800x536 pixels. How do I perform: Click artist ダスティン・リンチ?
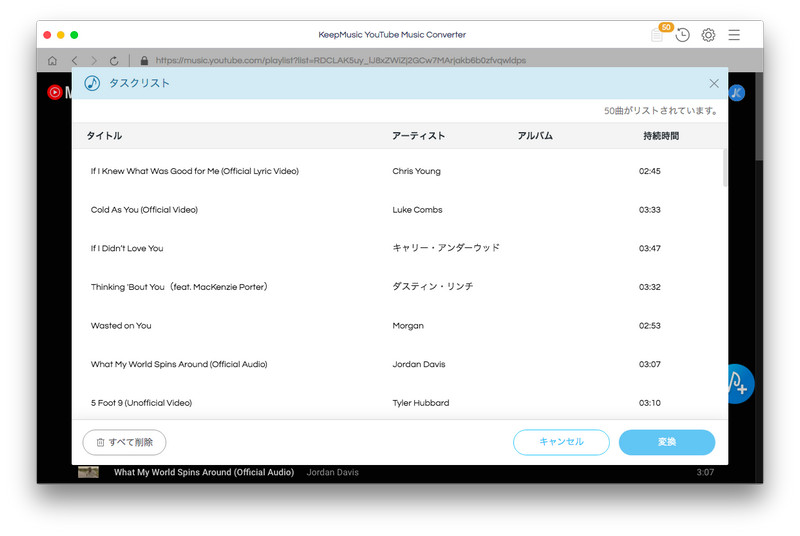pyautogui.click(x=433, y=287)
